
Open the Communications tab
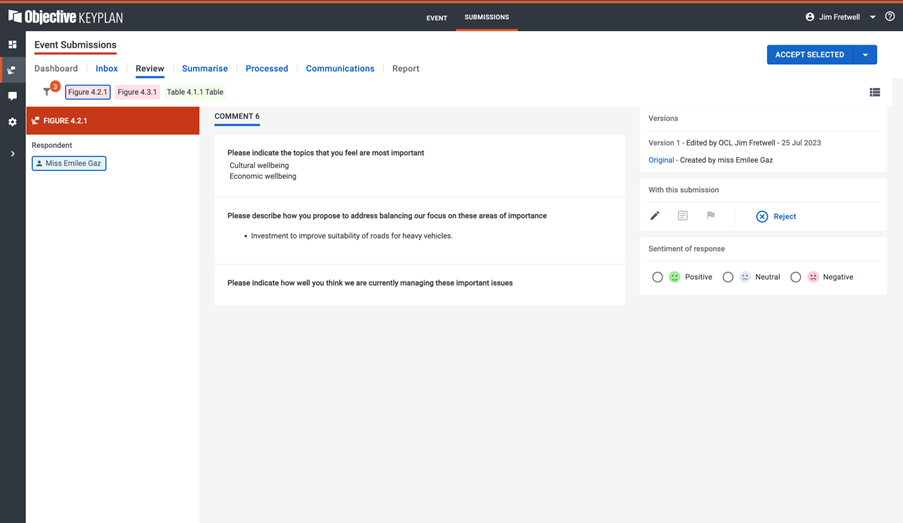pos(340,69)
